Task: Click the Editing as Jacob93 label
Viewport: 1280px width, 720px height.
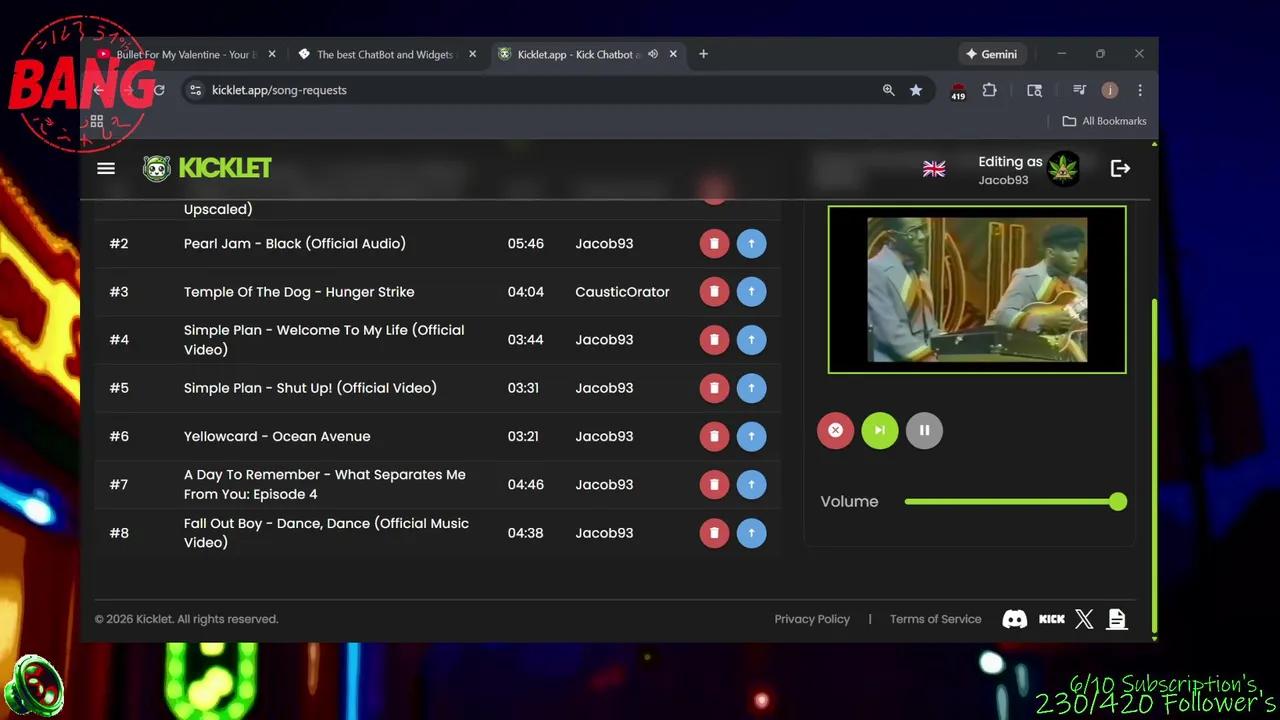Action: coord(1010,170)
